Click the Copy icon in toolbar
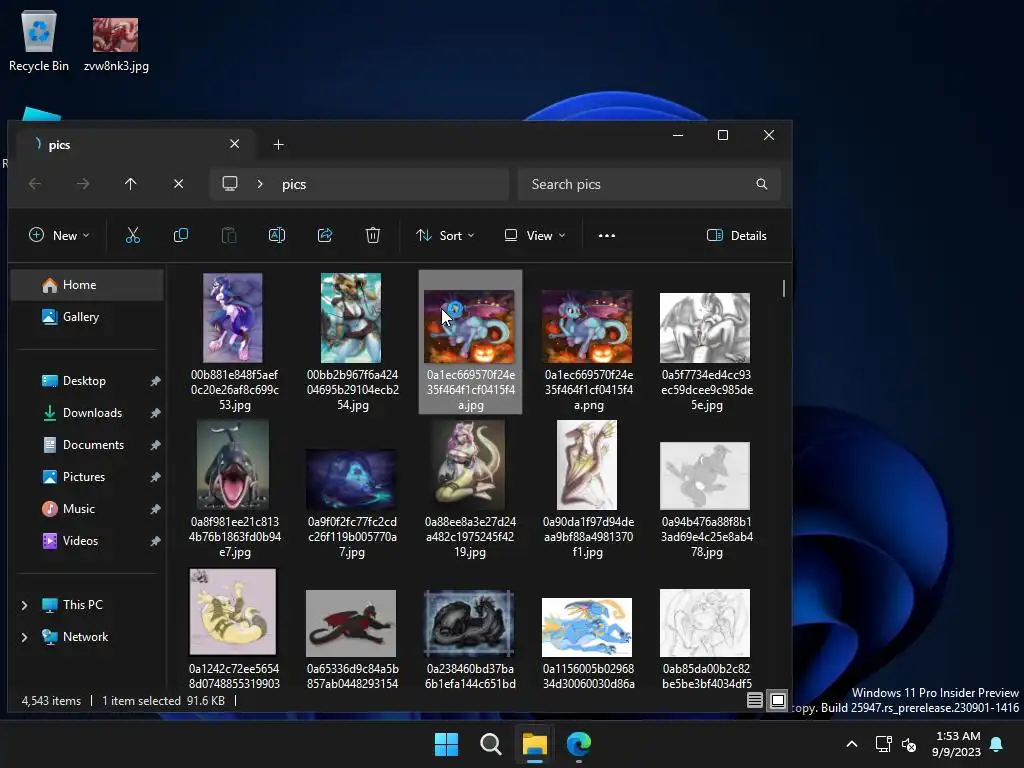This screenshot has width=1024, height=768. (x=181, y=235)
